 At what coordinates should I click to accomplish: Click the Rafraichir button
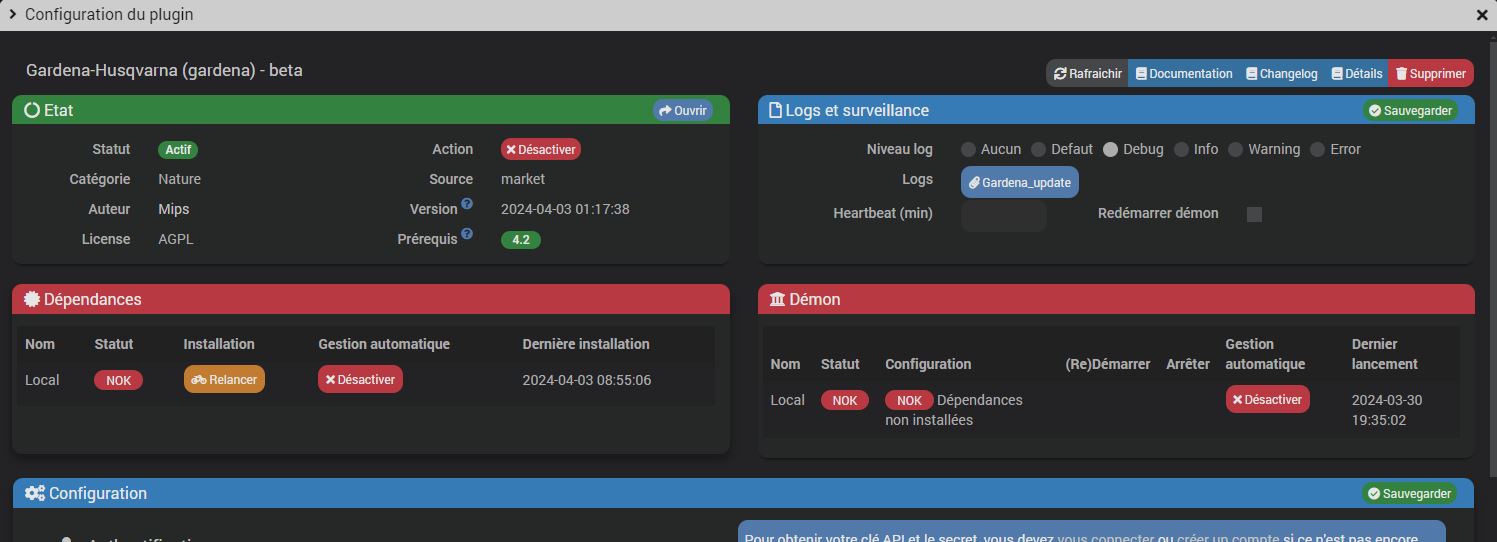point(1087,73)
